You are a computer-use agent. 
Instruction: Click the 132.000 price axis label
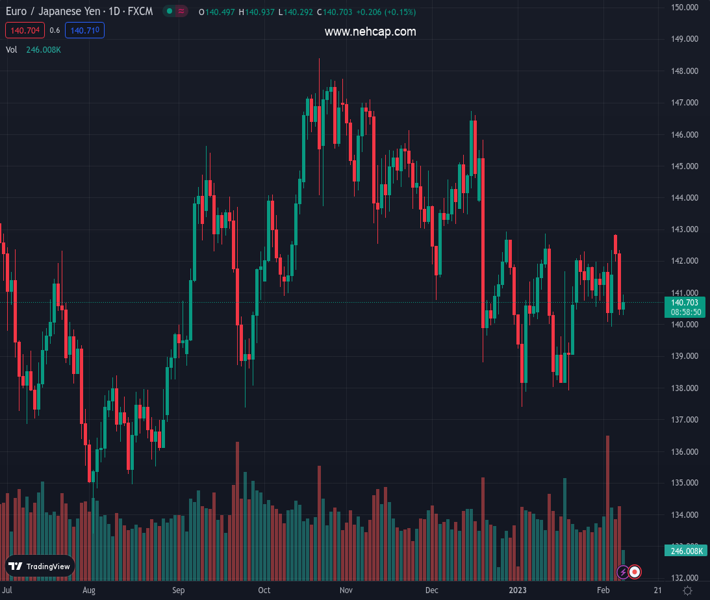pyautogui.click(x=685, y=578)
